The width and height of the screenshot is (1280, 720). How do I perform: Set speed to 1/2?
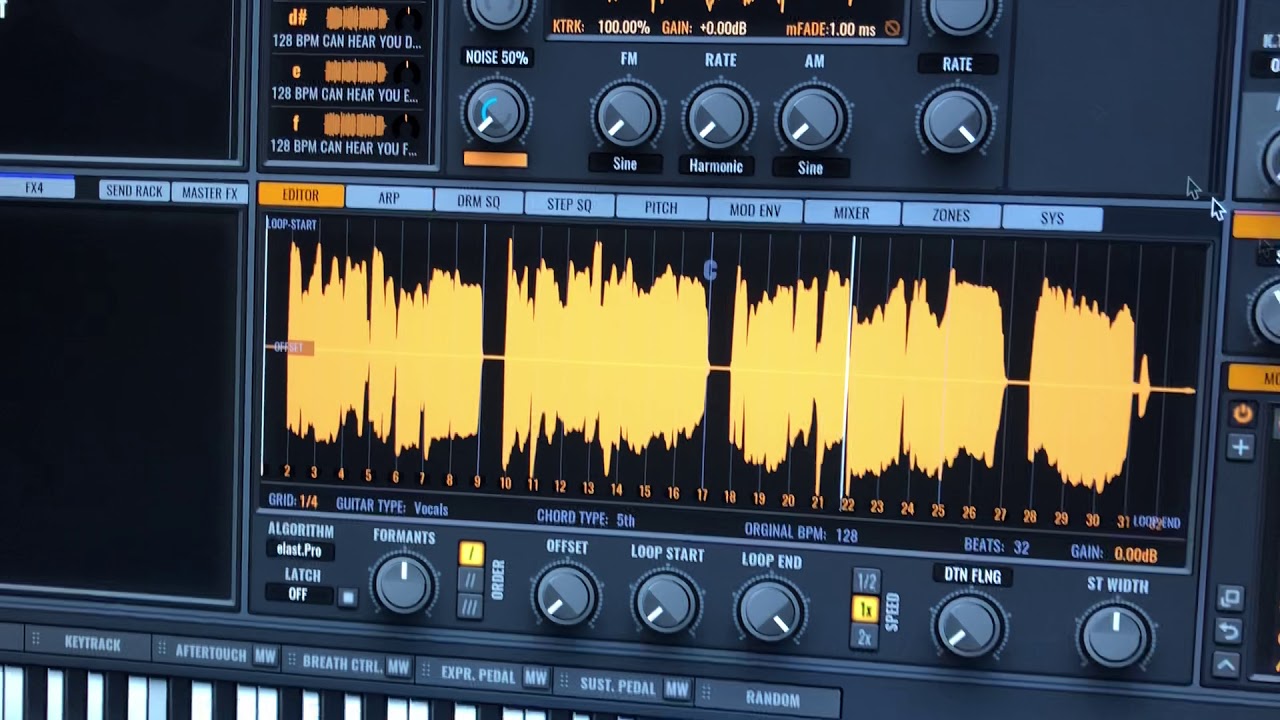(x=866, y=582)
